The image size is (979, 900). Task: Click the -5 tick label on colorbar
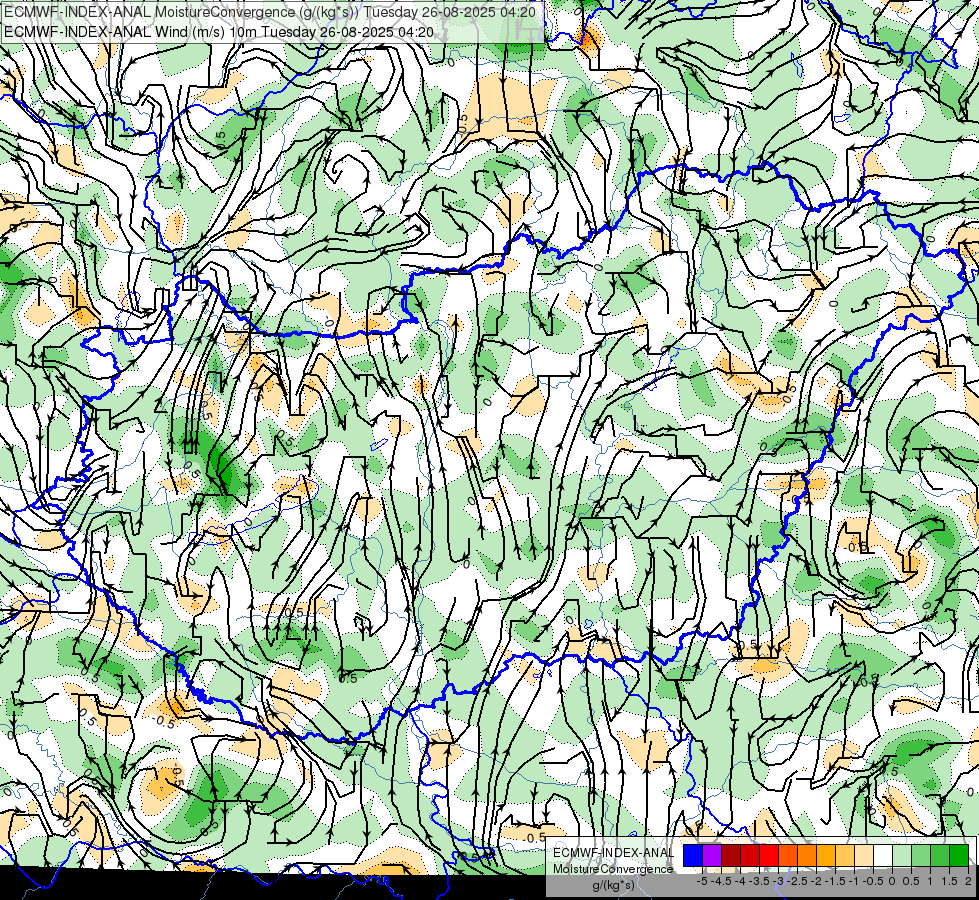[x=702, y=881]
